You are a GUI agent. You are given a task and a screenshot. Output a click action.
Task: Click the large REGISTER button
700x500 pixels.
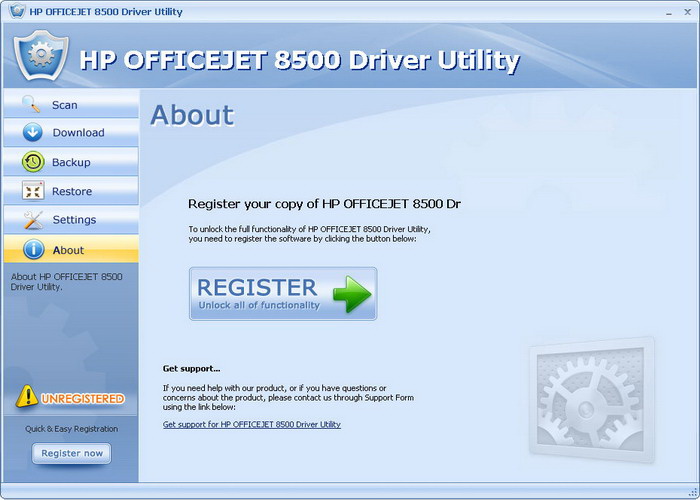[x=283, y=294]
